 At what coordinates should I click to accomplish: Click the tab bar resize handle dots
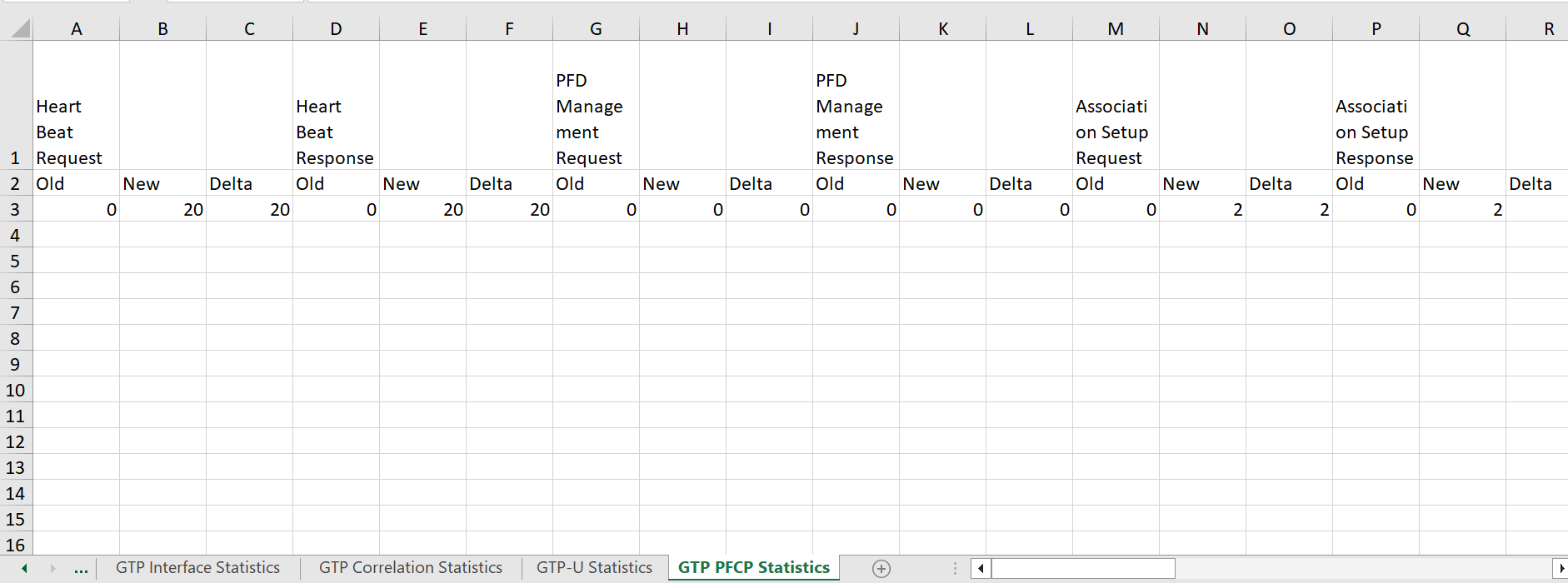point(955,569)
